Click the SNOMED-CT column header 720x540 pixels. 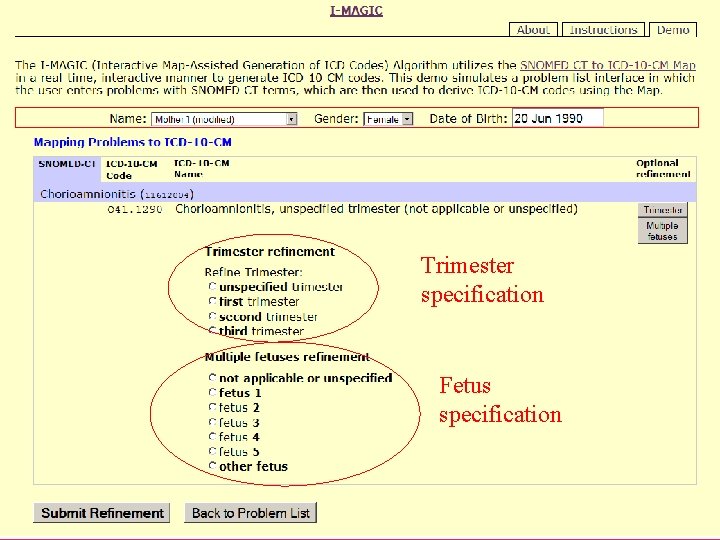(x=67, y=164)
